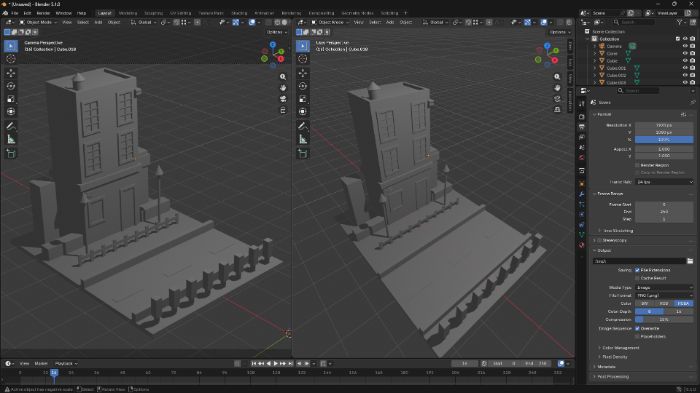Open Options button in left viewport

pos(276,32)
